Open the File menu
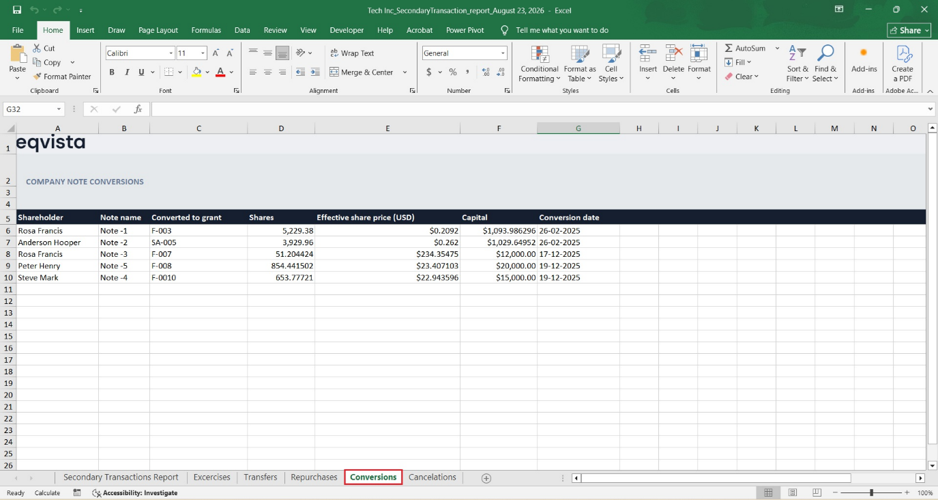 coord(18,30)
